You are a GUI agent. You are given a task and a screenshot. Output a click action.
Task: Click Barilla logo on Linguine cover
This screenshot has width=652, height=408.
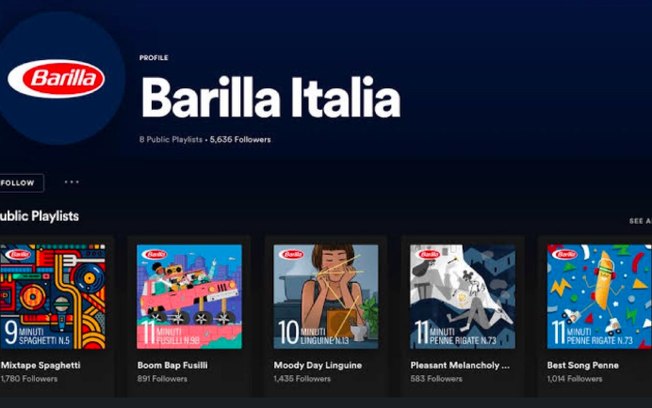point(291,254)
